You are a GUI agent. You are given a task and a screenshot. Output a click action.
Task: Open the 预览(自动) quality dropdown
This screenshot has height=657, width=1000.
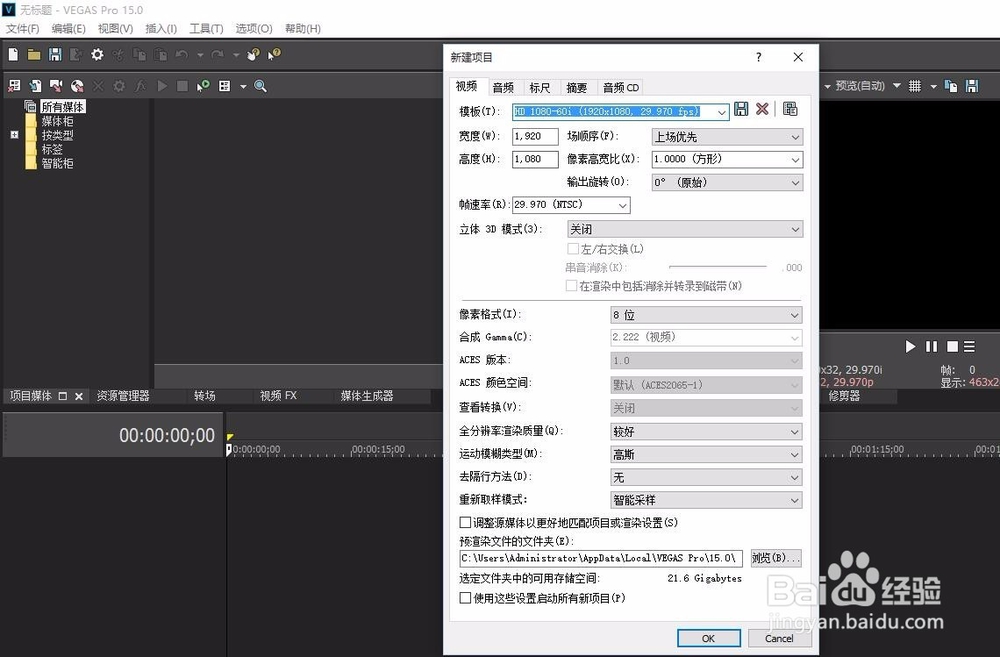897,85
